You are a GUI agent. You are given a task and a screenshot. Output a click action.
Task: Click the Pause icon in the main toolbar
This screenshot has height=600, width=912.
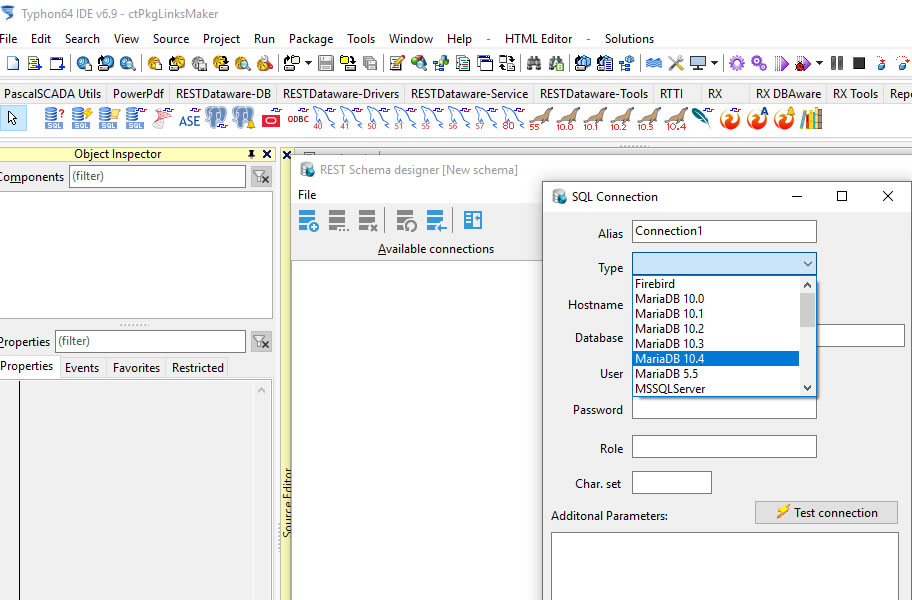837,63
